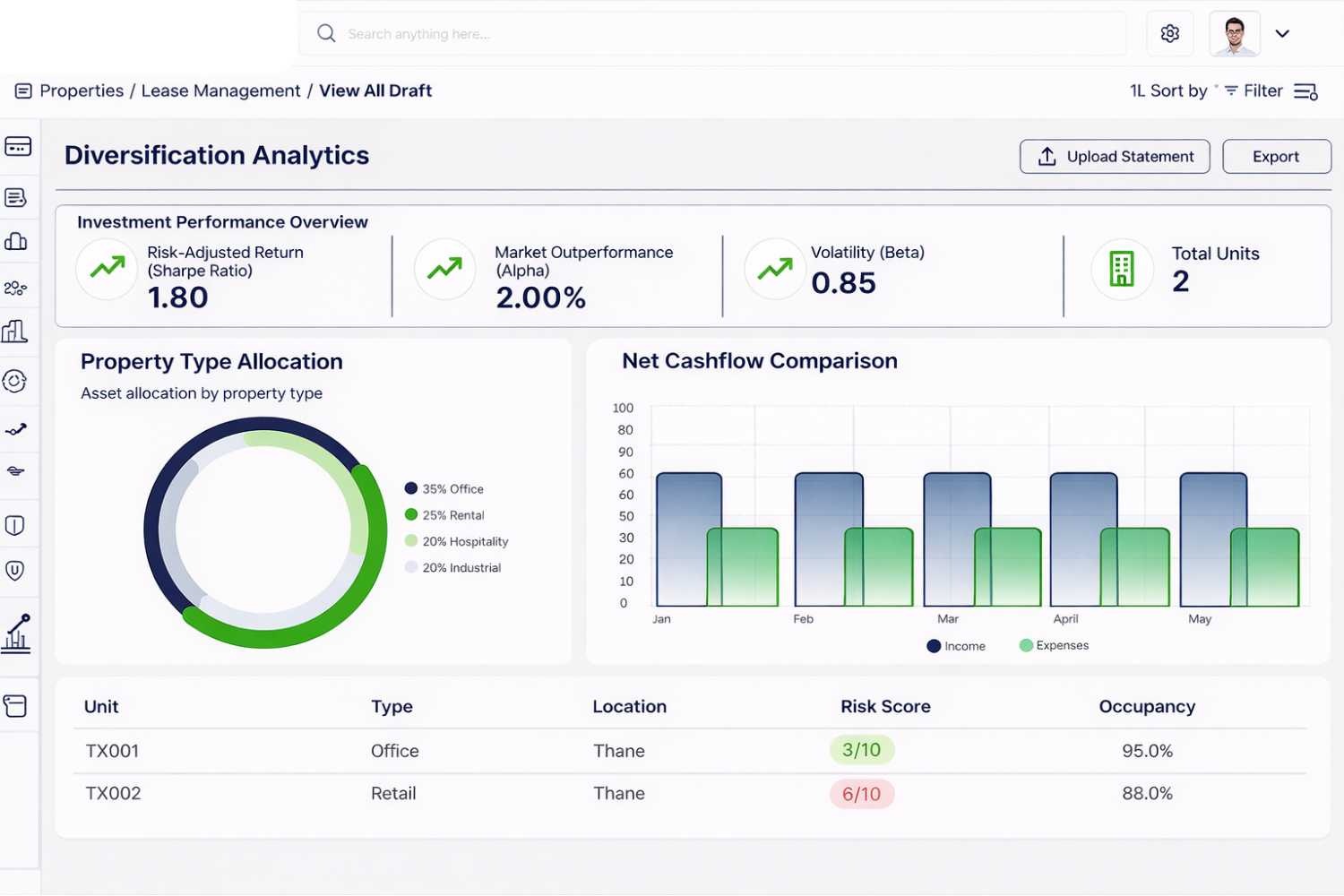The width and height of the screenshot is (1344, 896).
Task: Toggle the 35% Office legend entry
Action: coord(444,489)
